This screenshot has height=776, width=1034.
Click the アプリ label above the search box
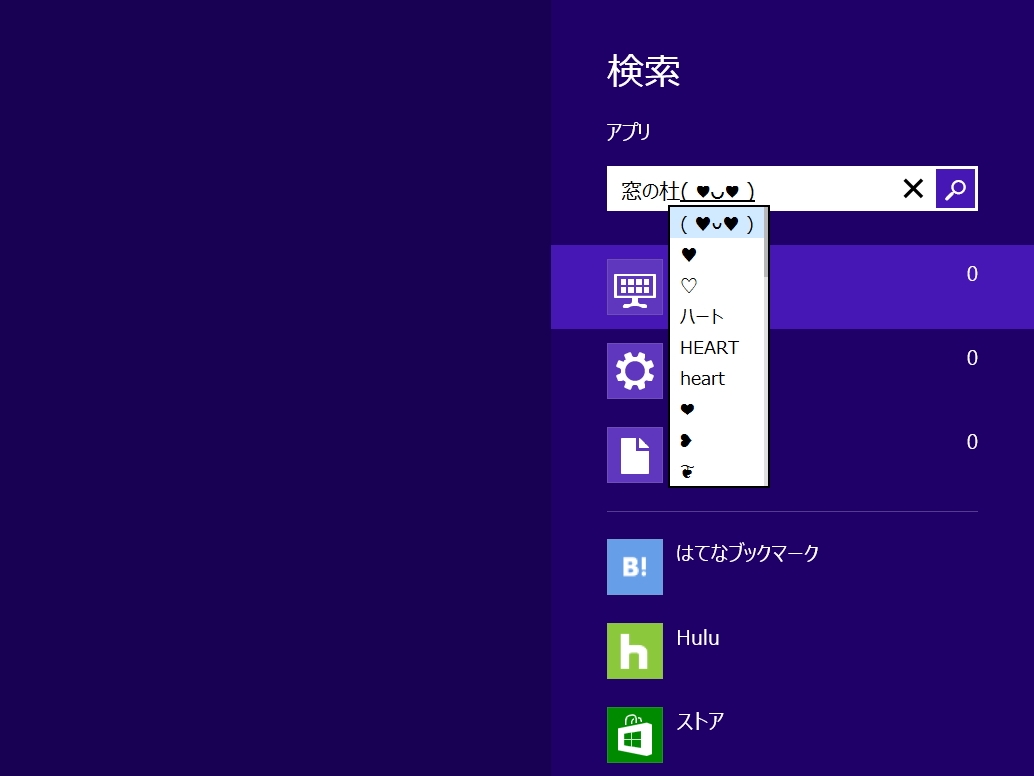pyautogui.click(x=621, y=131)
